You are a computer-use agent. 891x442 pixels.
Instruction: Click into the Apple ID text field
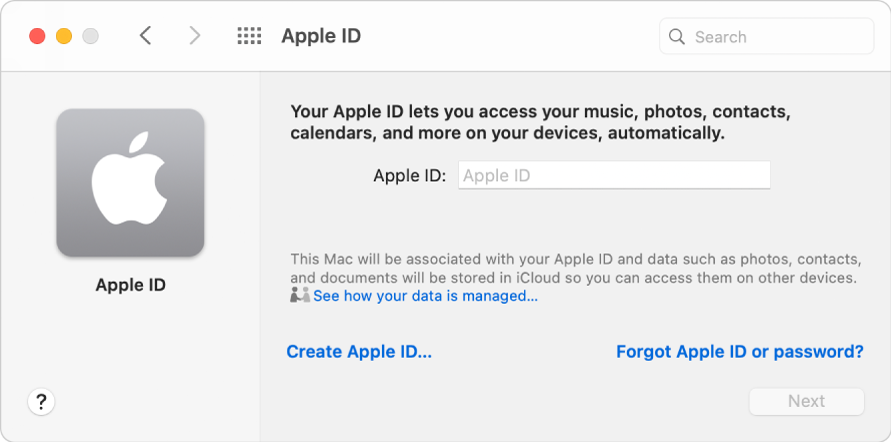click(614, 175)
